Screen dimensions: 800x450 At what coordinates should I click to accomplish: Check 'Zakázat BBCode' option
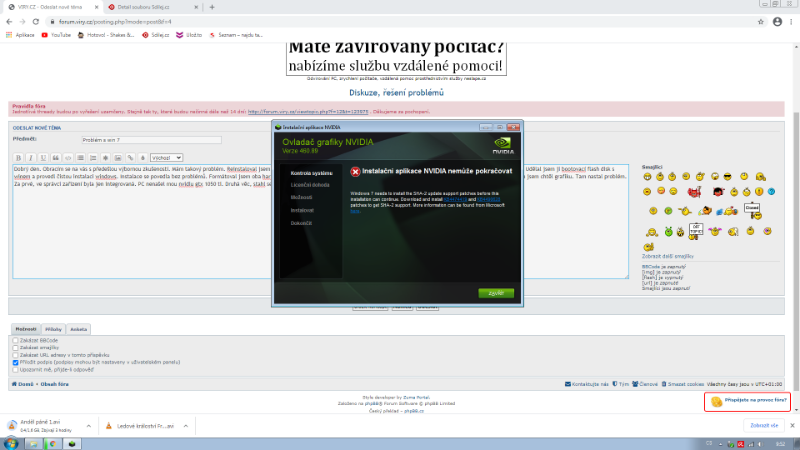15,340
